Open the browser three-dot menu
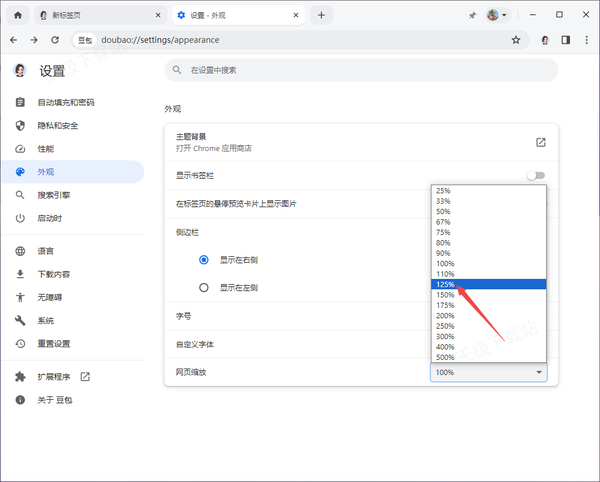This screenshot has height=482, width=600. (585, 40)
